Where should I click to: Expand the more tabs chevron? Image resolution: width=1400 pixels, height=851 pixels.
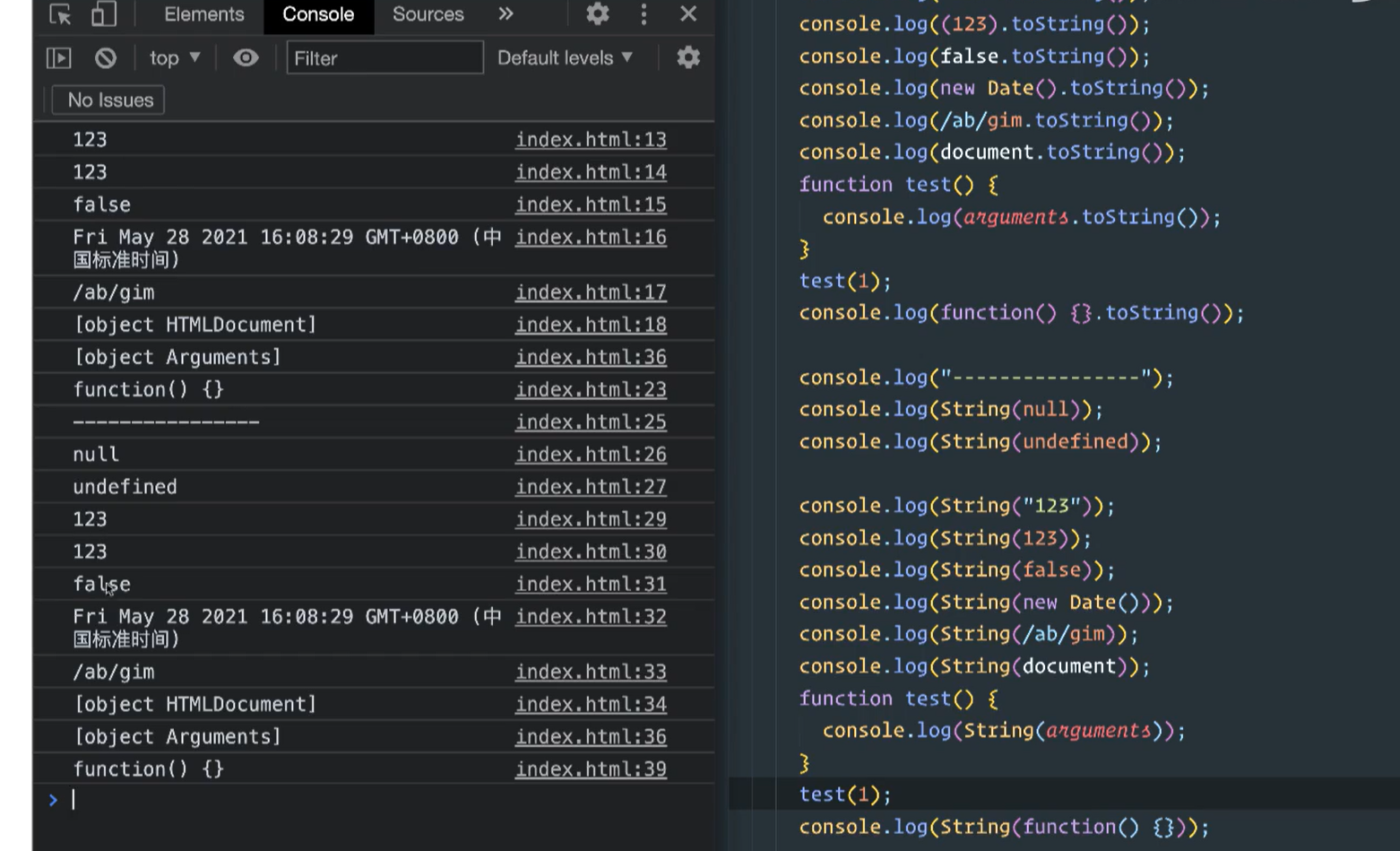coord(506,13)
